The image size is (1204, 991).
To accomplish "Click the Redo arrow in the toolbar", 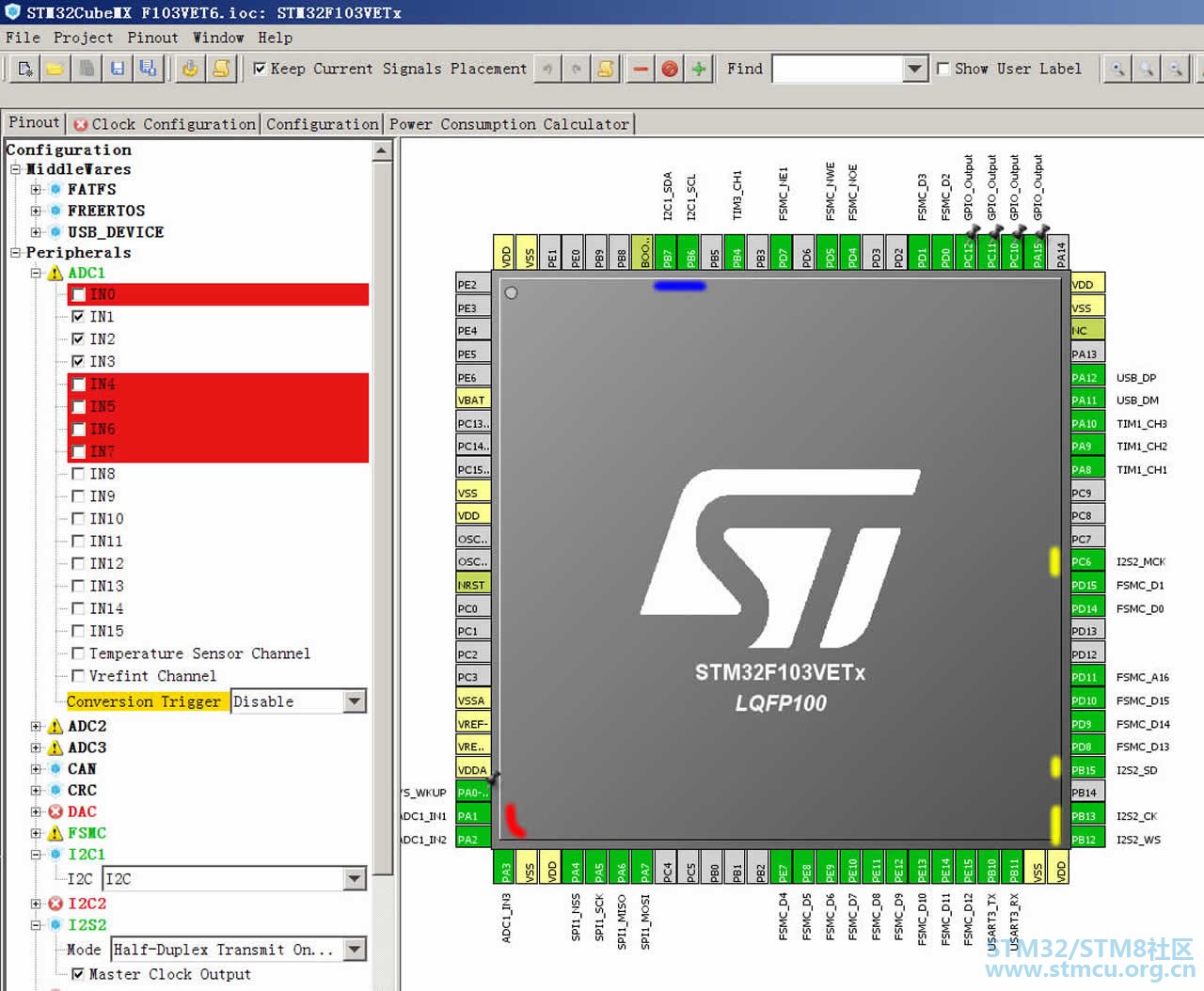I will 576,69.
